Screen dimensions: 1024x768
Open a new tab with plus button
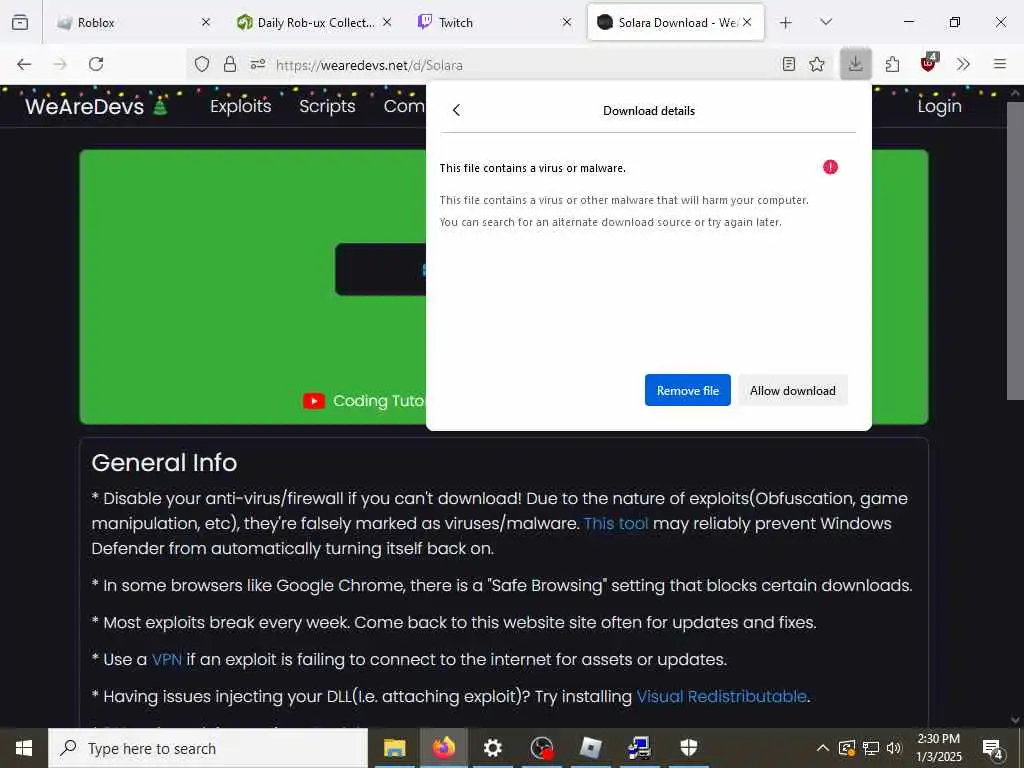point(786,23)
